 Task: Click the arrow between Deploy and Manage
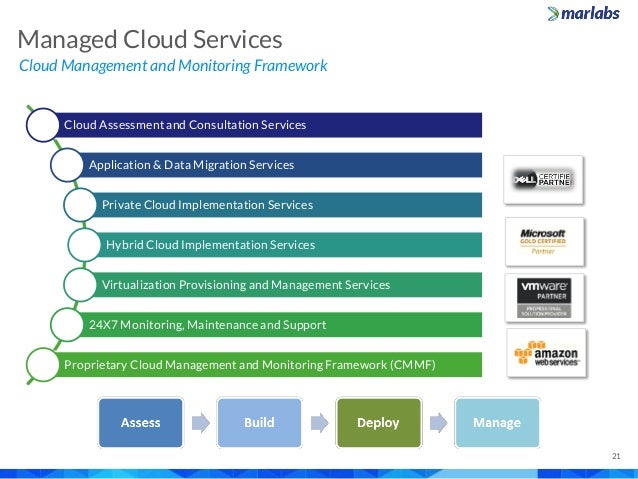click(x=438, y=423)
